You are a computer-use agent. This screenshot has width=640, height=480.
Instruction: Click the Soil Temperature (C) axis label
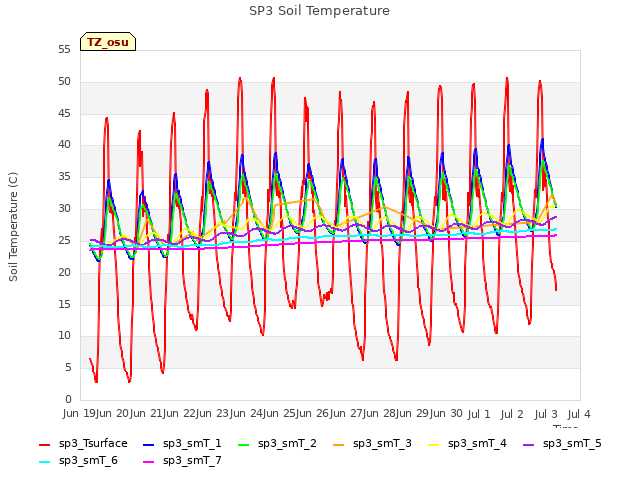[13, 227]
